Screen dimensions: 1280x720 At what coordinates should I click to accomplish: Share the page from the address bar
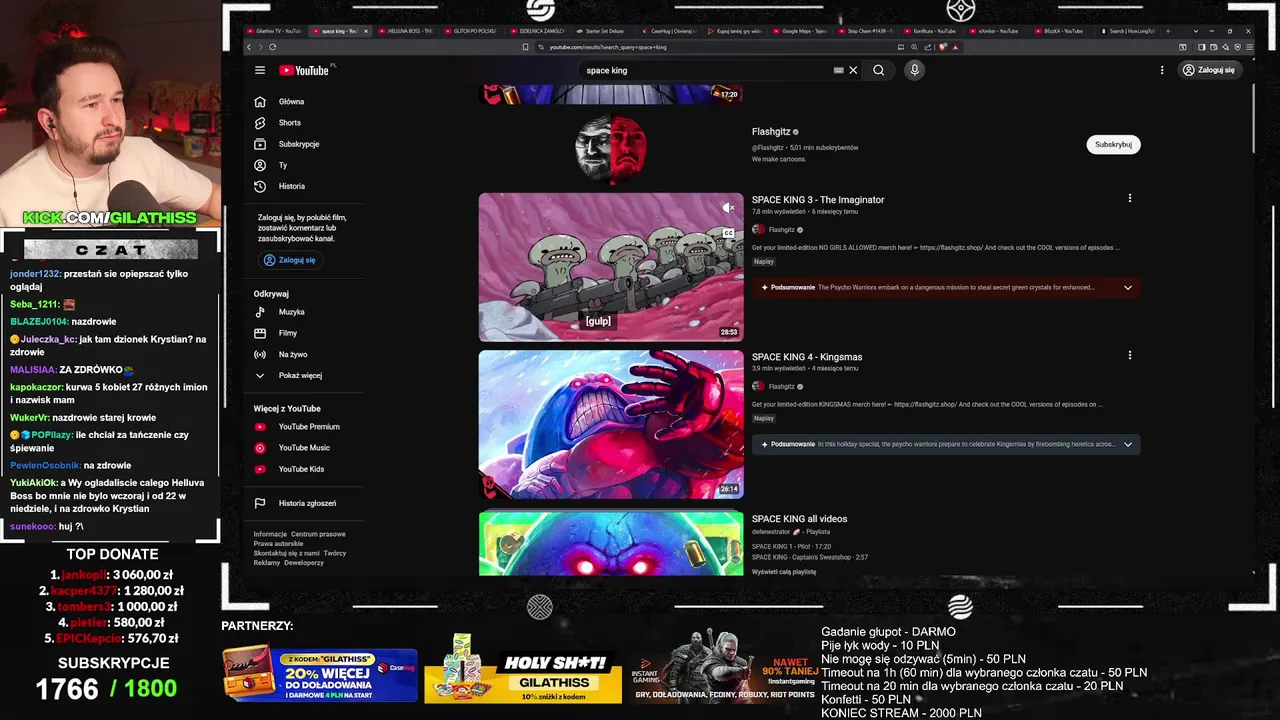(927, 47)
